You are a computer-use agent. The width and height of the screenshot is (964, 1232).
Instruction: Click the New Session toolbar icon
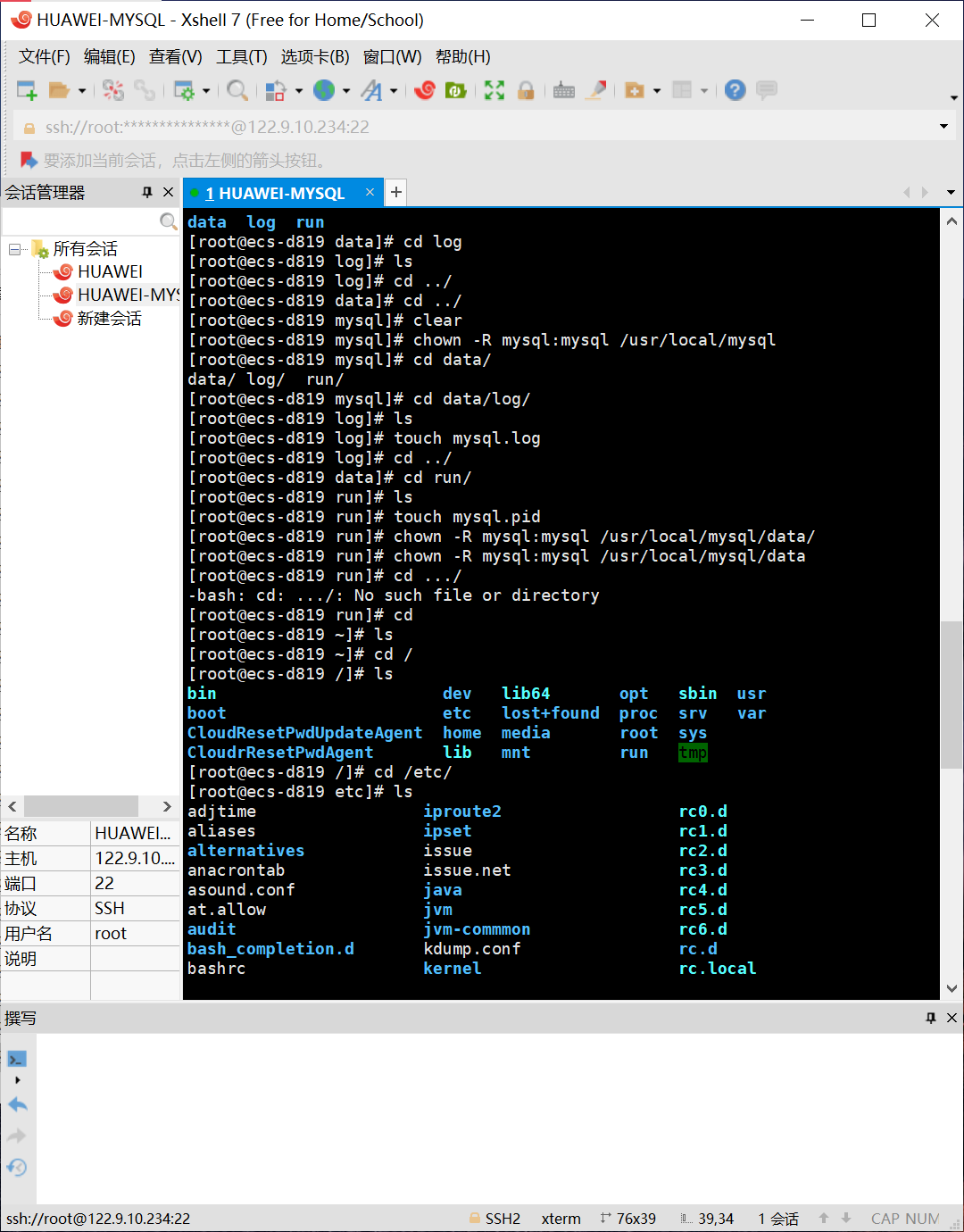[x=27, y=90]
